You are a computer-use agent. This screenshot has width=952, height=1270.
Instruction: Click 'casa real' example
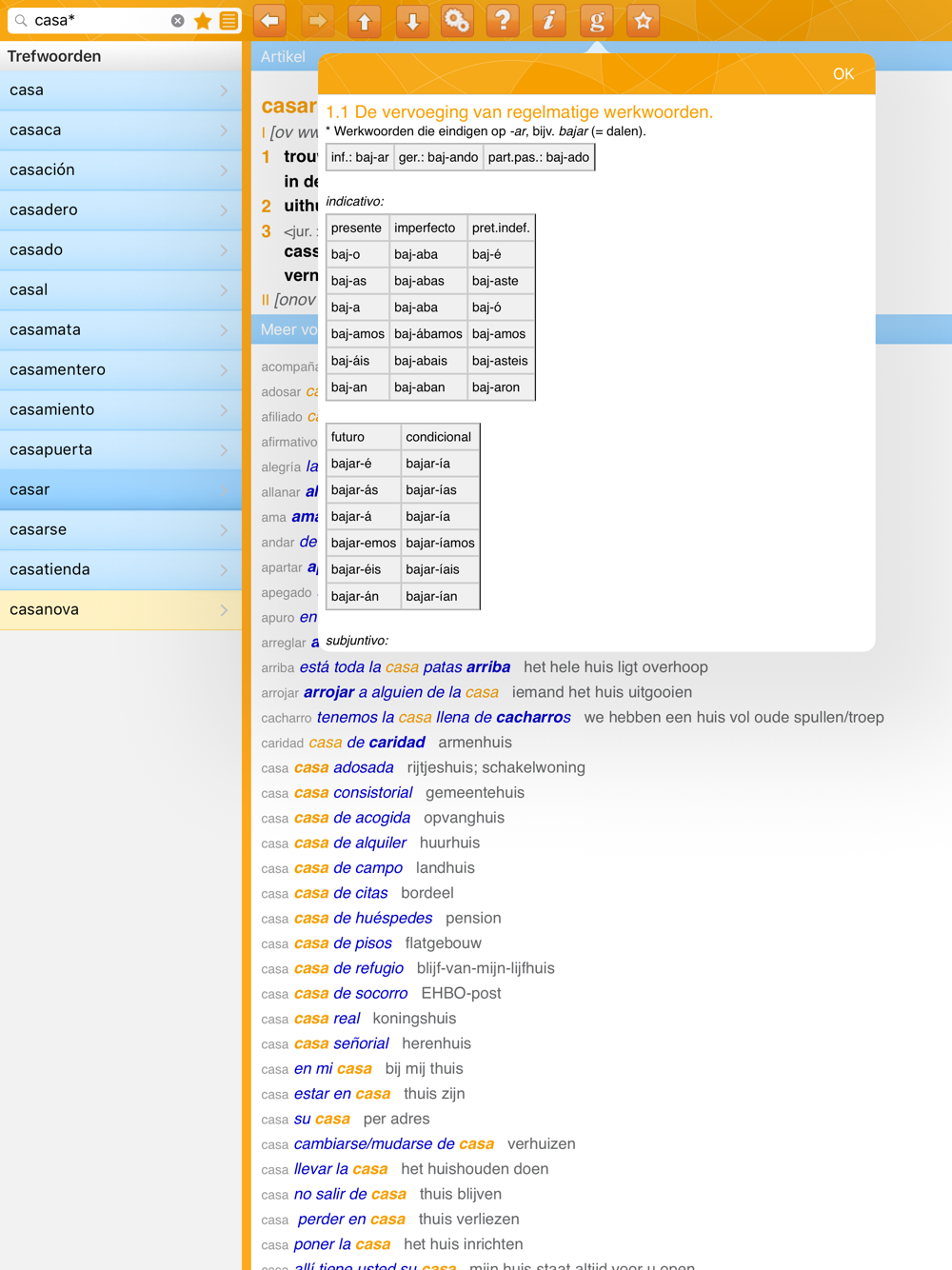click(x=327, y=1019)
